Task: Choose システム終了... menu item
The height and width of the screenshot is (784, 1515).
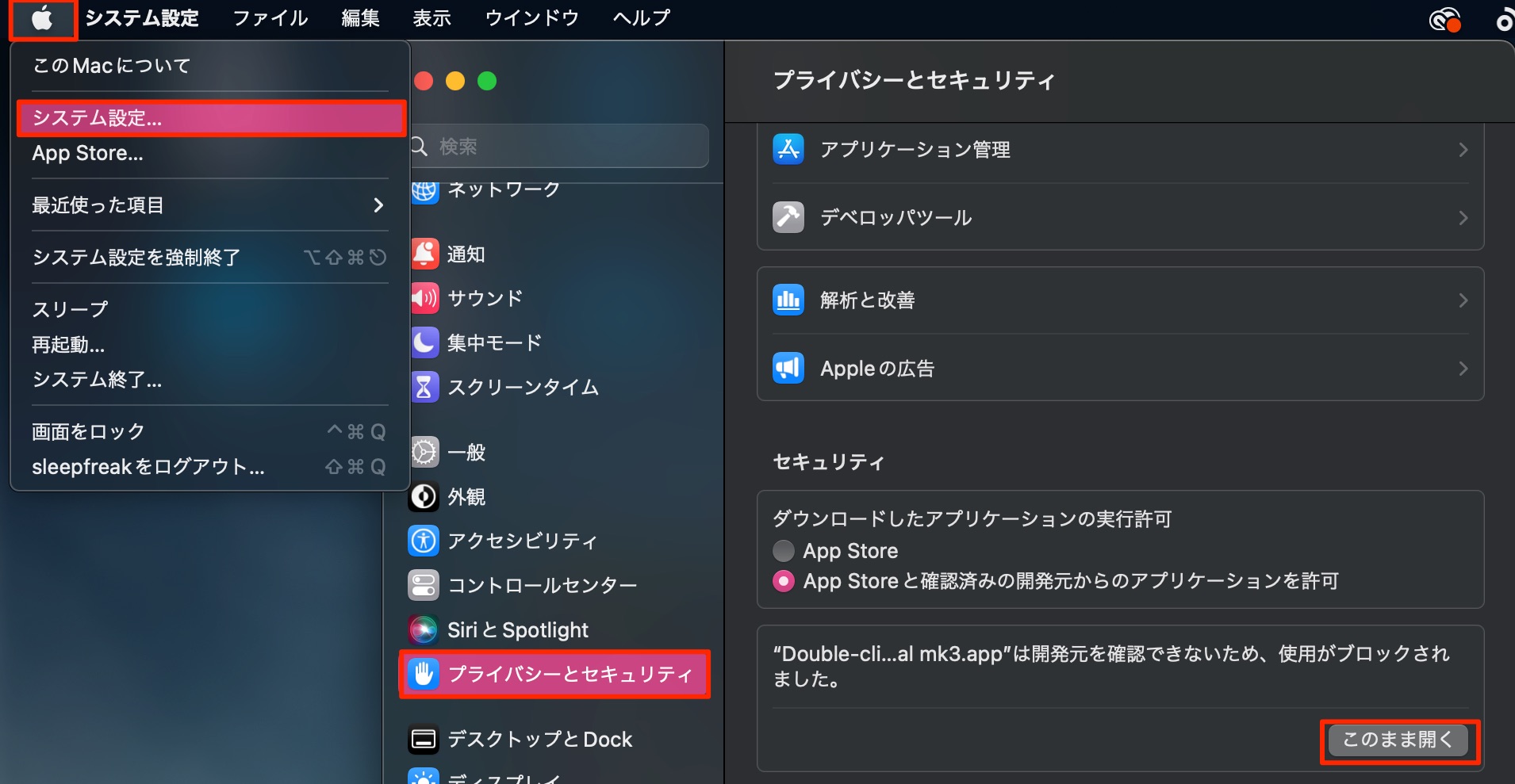Action: tap(211, 379)
